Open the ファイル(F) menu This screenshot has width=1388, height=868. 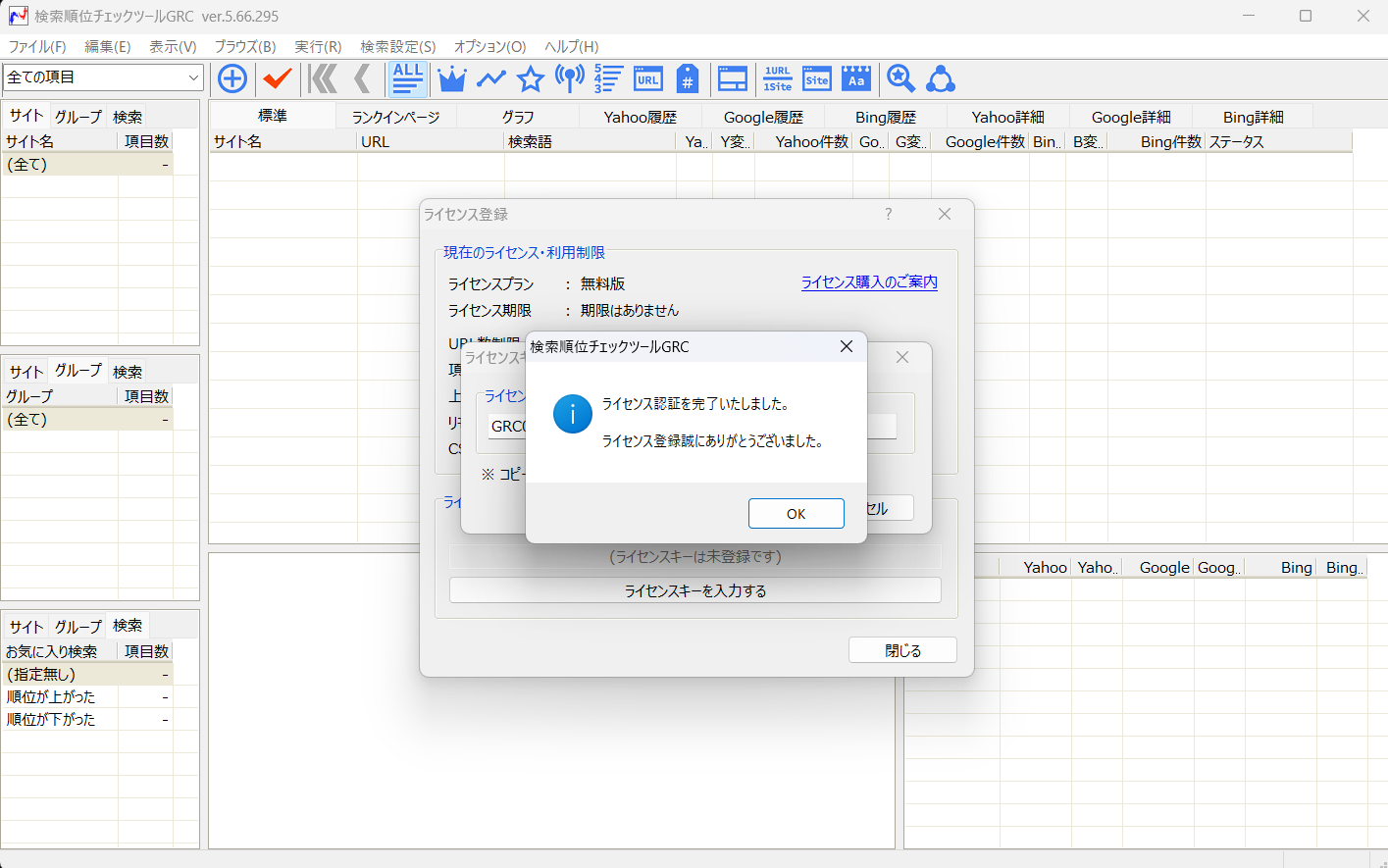tap(37, 46)
